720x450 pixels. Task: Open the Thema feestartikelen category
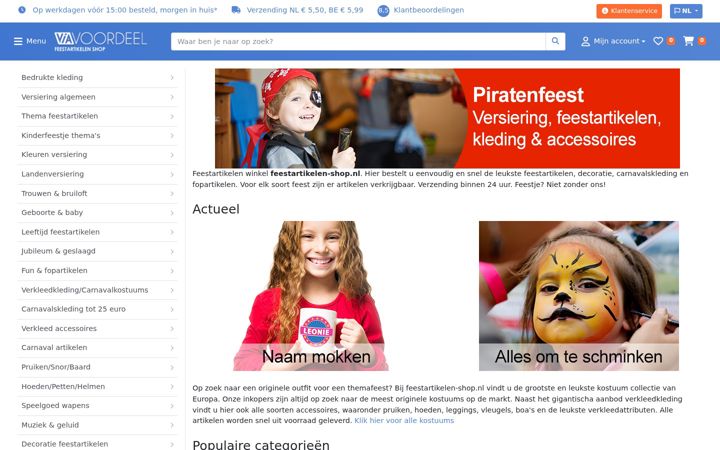pos(97,116)
